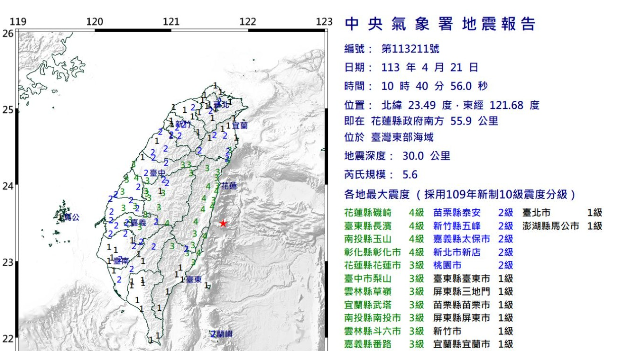
Task: Click 彰化縣彰化市 4級 intensity entry
Action: coord(384,252)
